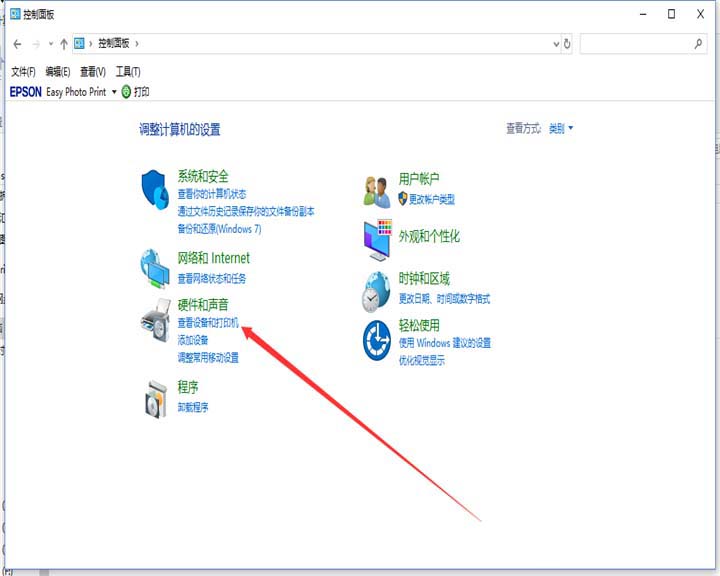Screen dimensions: 720x576
Task: Click the magnifier search icon
Action: (x=698, y=44)
